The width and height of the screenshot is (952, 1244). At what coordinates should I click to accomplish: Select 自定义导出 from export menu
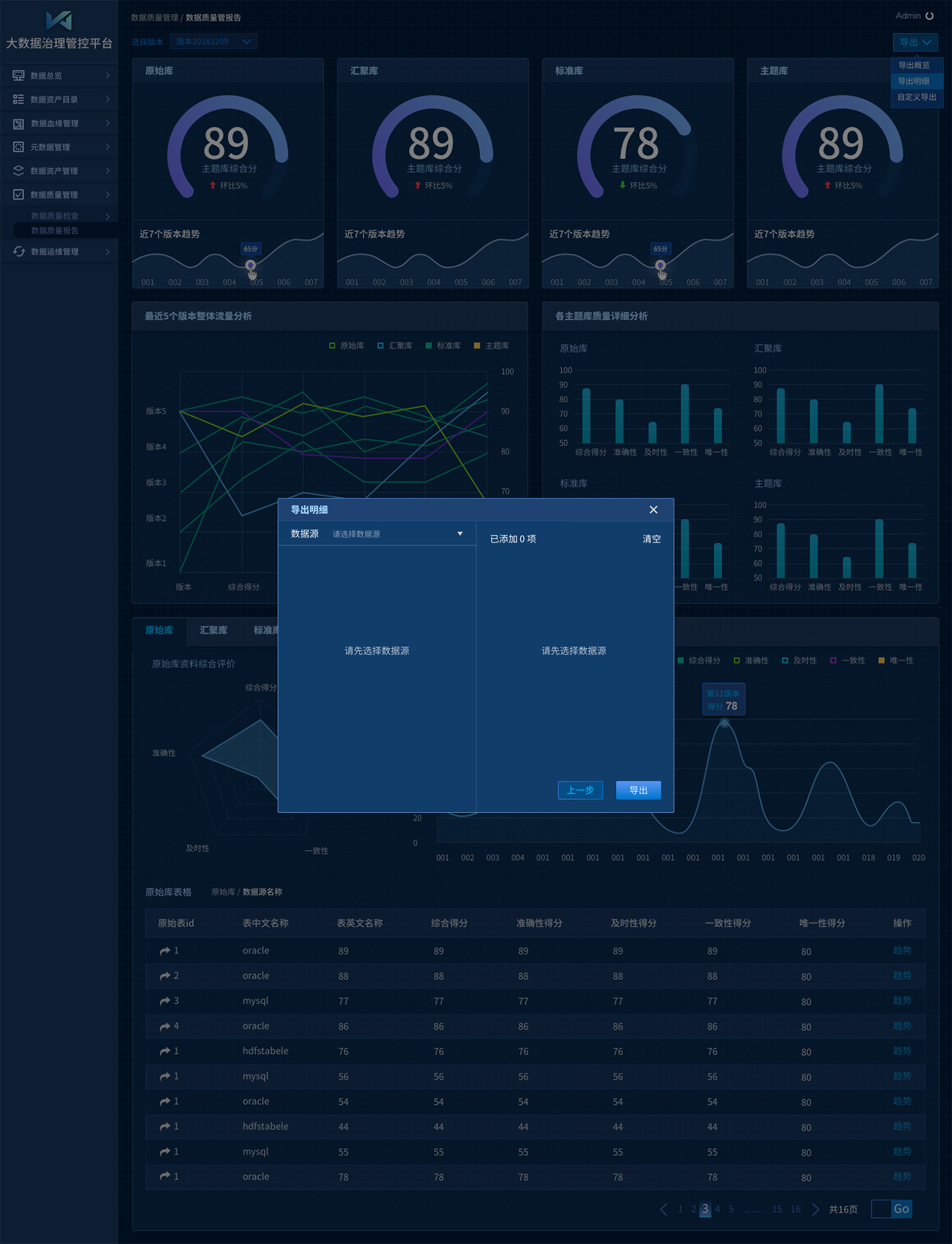coord(916,97)
